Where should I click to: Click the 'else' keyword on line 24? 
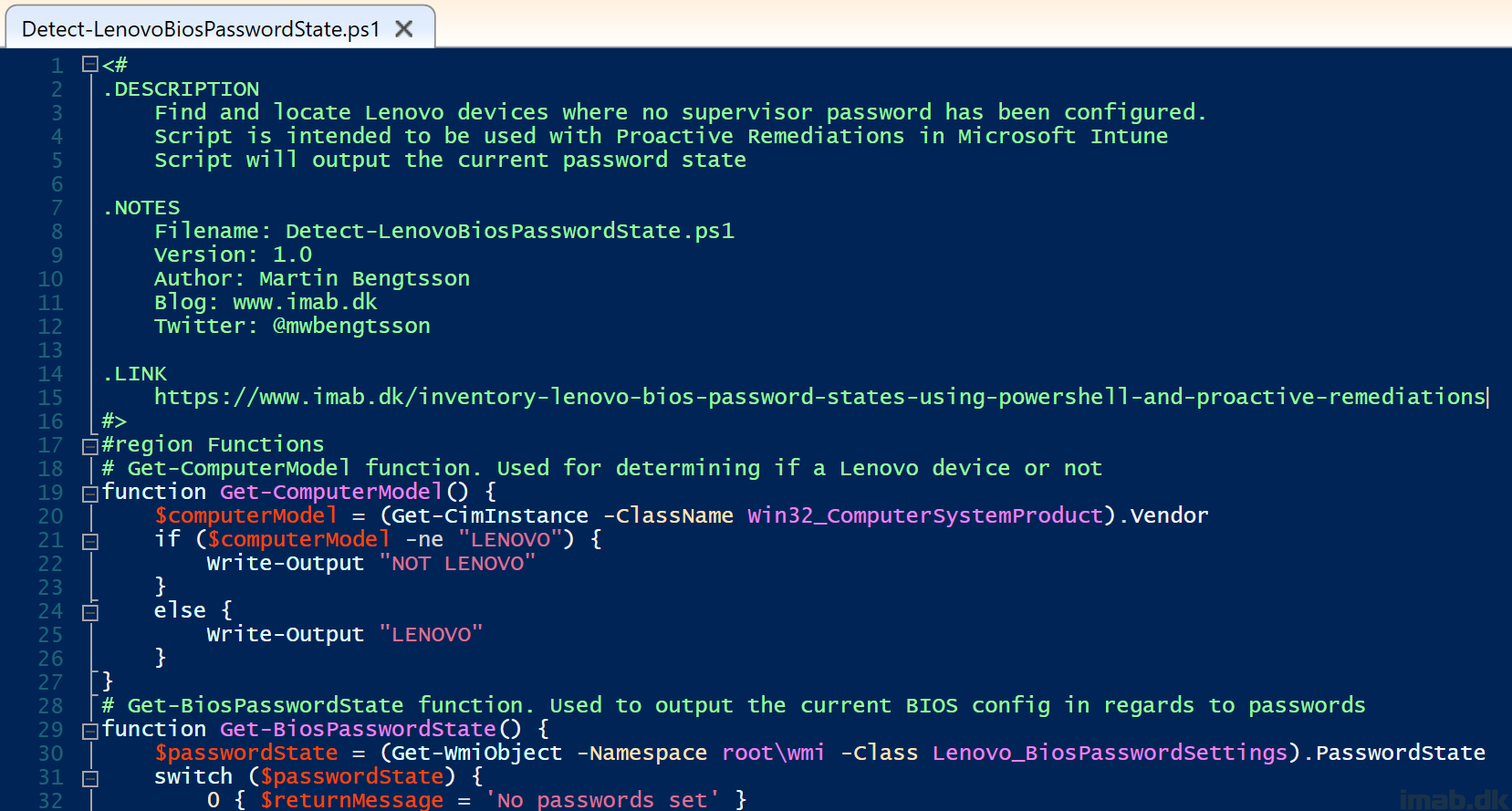click(x=180, y=610)
